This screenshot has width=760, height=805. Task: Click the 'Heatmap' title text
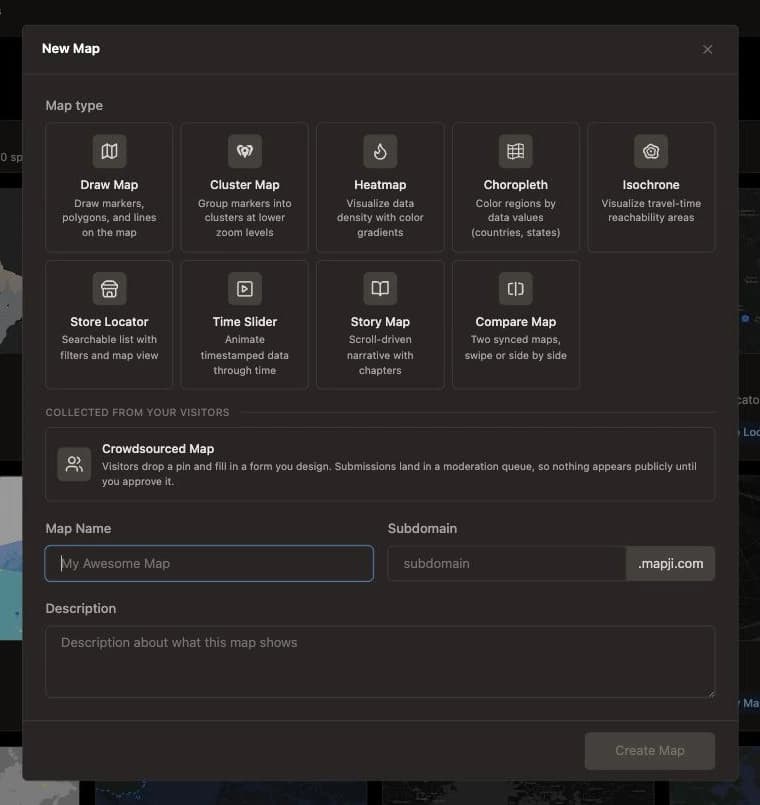click(380, 185)
